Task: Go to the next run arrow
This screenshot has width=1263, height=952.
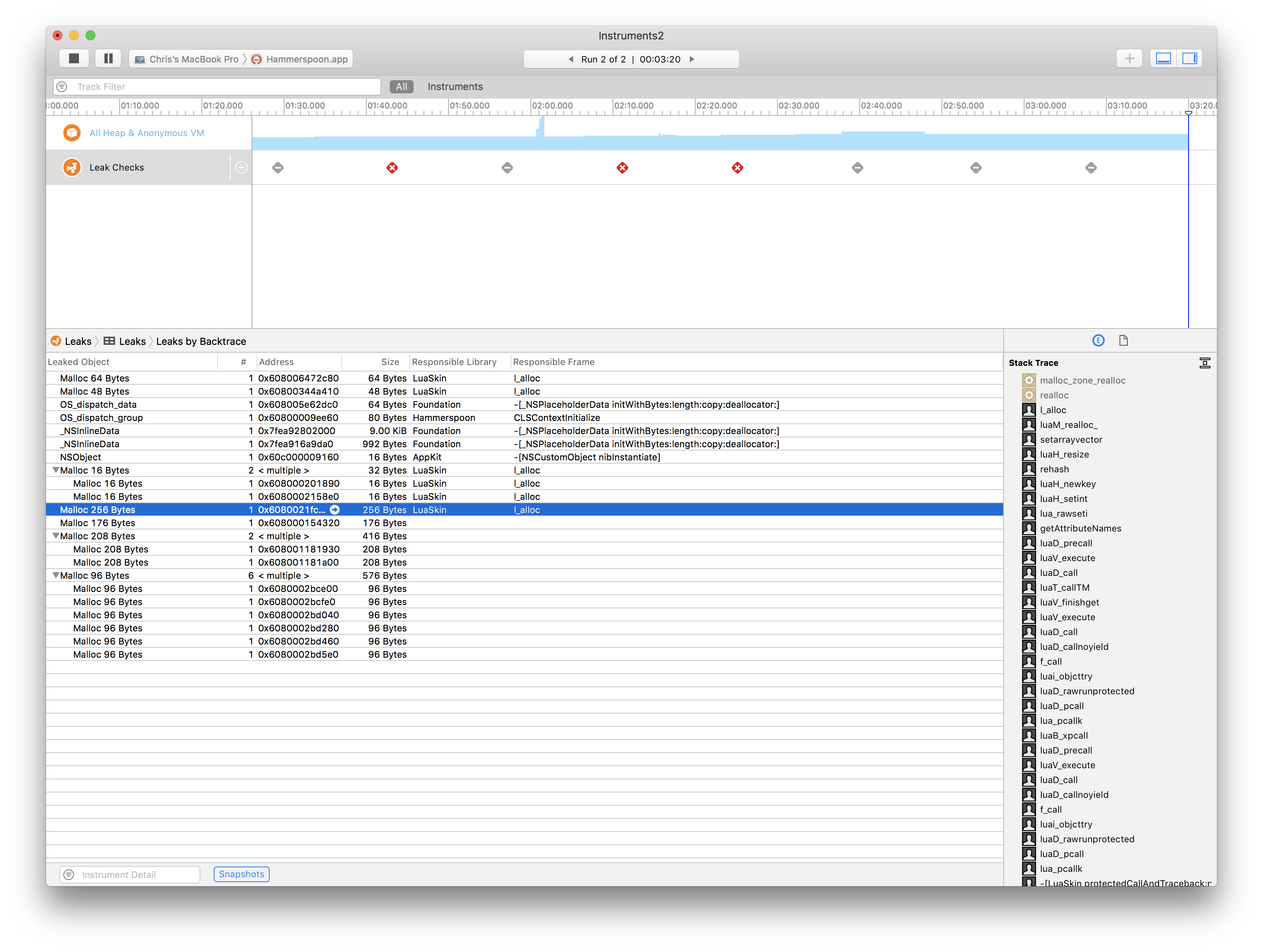Action: [x=692, y=59]
